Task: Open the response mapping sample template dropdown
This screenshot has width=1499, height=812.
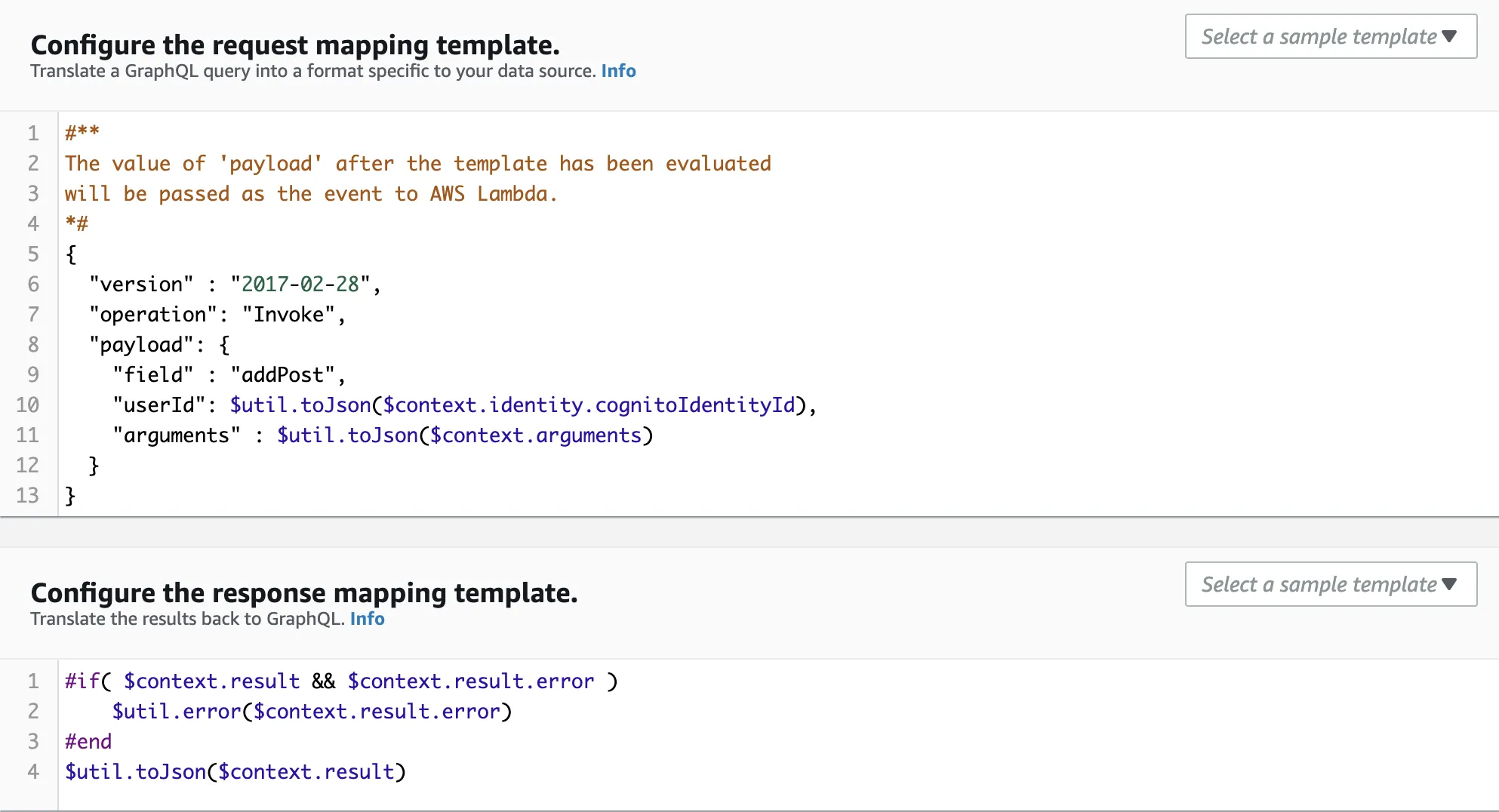Action: (1330, 584)
